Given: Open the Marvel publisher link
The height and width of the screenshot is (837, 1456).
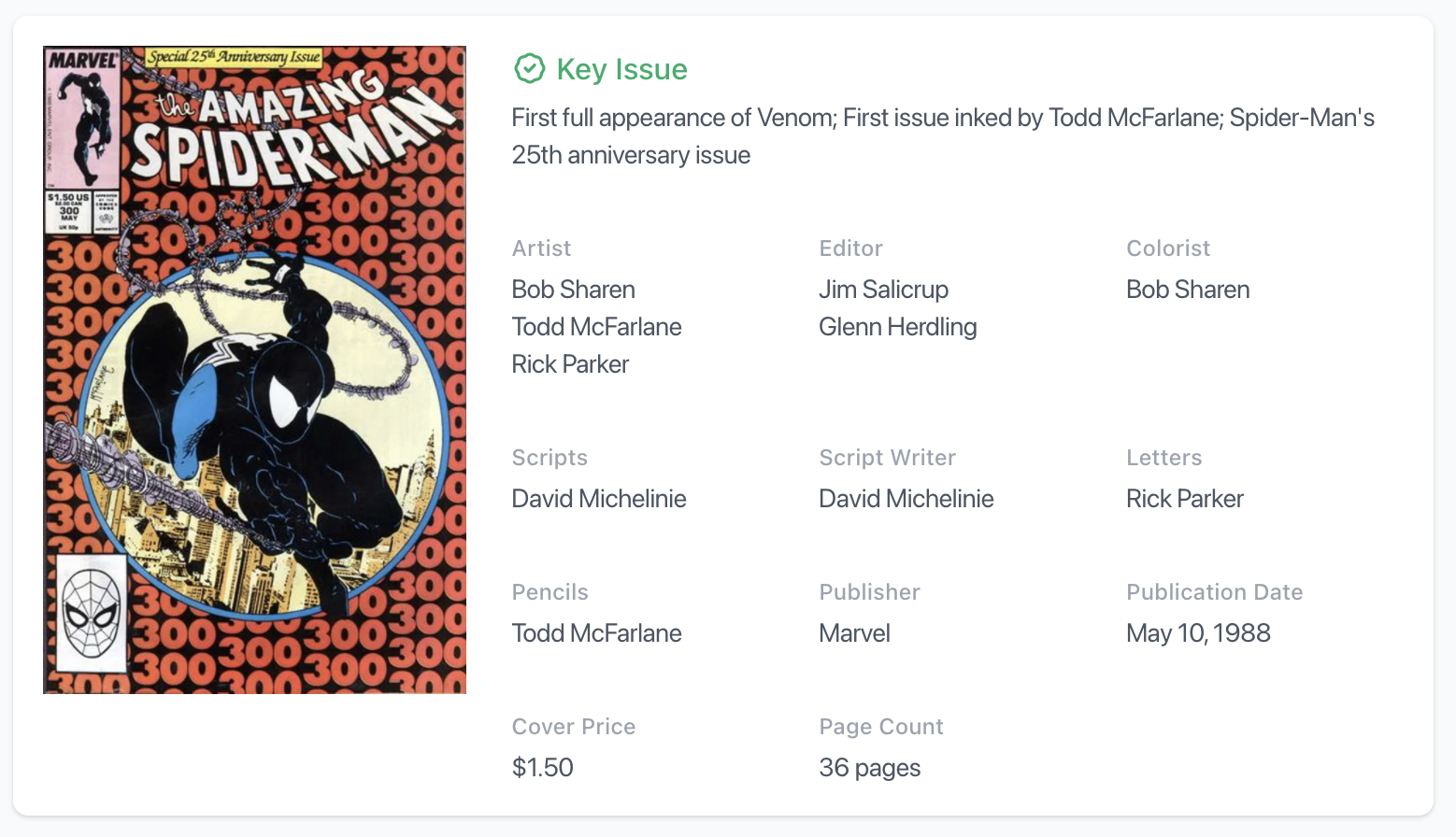Looking at the screenshot, I should click(x=854, y=633).
